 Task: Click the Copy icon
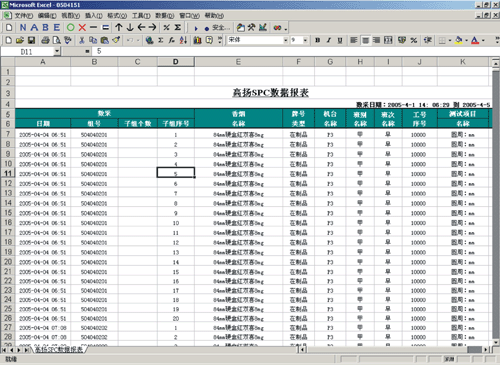pyautogui.click(x=93, y=41)
